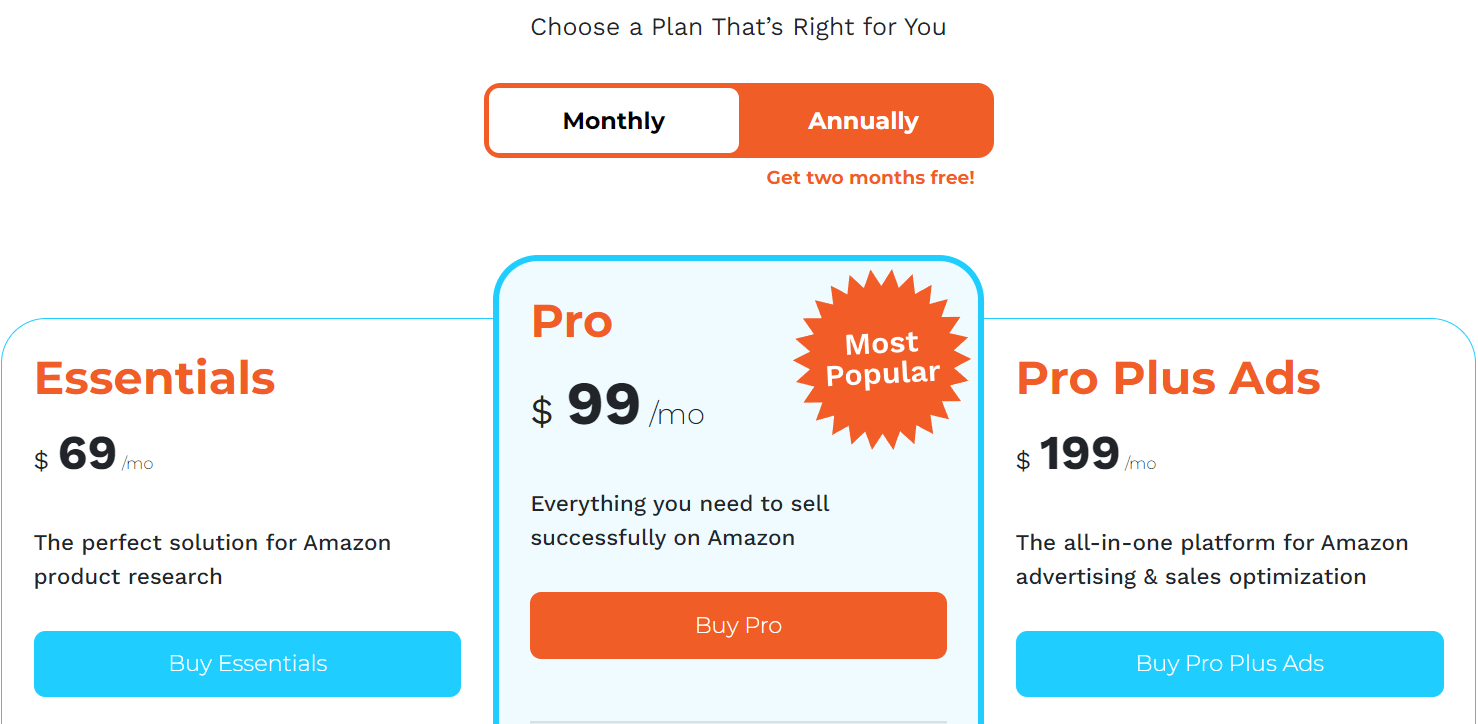Click the all-in-one platform description text
The image size is (1478, 724).
1212,559
